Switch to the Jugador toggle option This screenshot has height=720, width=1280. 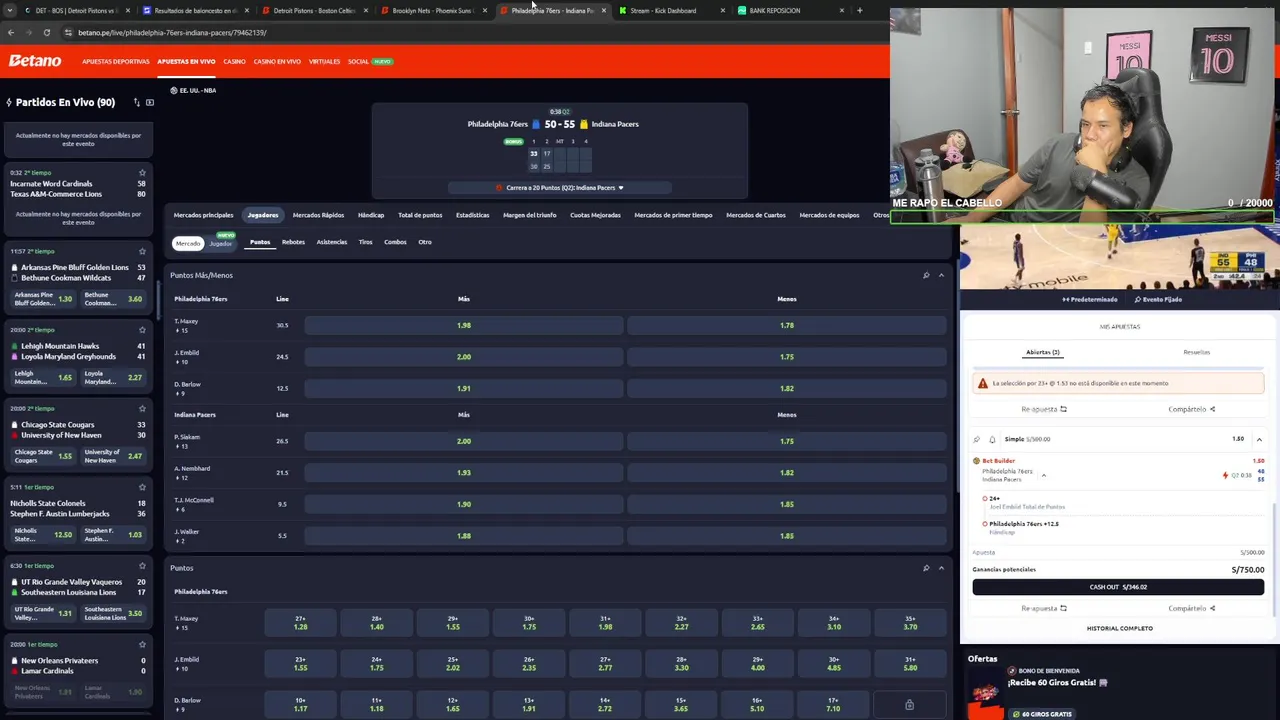220,243
